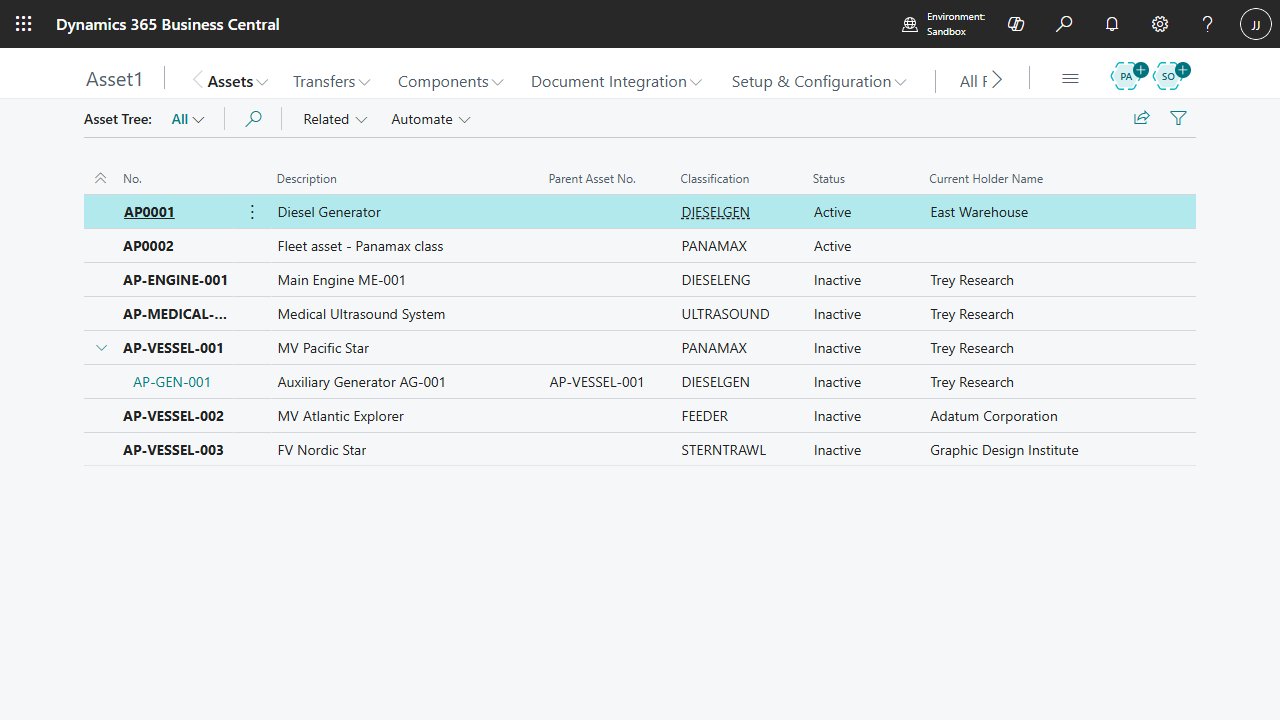
Task: Click the FEEDER classification cell
Action: tap(705, 416)
